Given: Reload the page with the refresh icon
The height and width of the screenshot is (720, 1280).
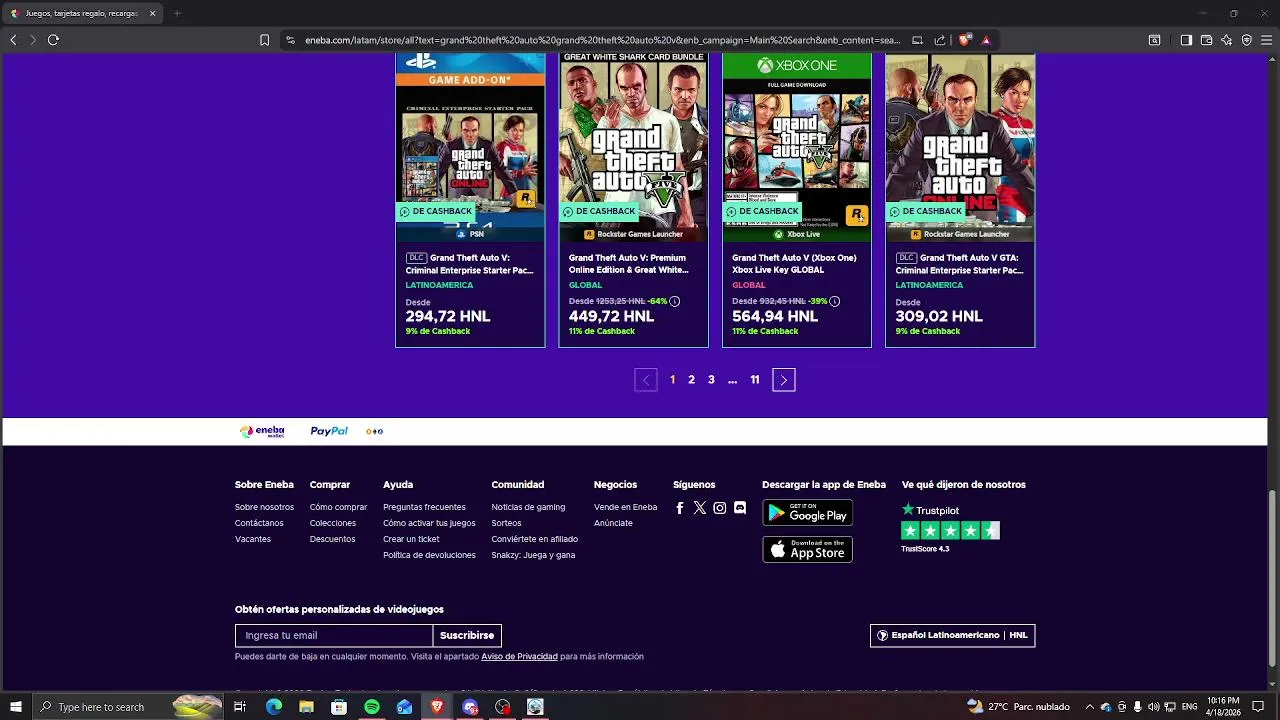Looking at the screenshot, I should [x=53, y=40].
